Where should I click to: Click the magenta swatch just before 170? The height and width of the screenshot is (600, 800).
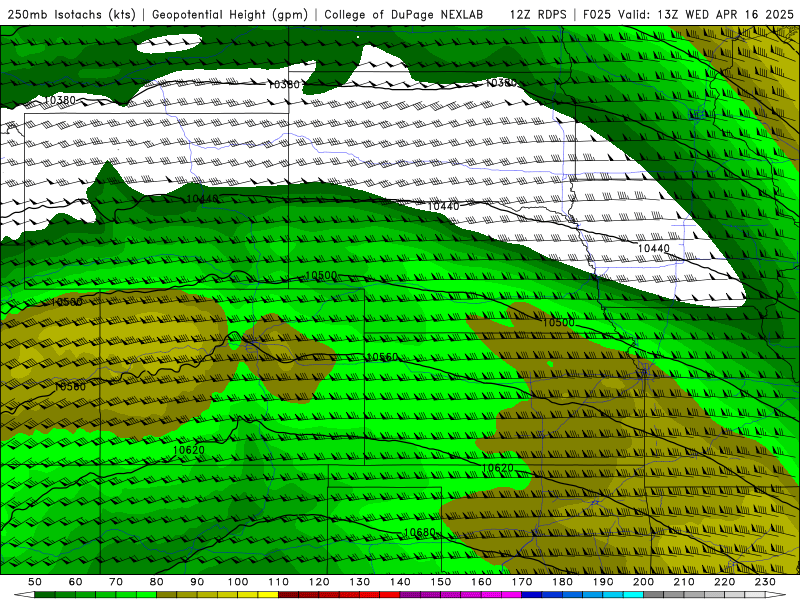click(x=512, y=595)
